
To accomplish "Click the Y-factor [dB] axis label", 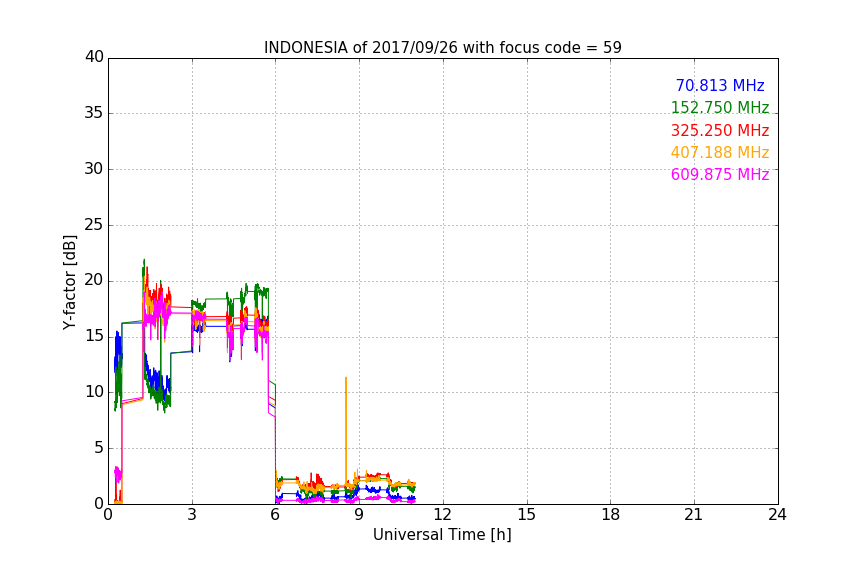I will (x=69, y=282).
